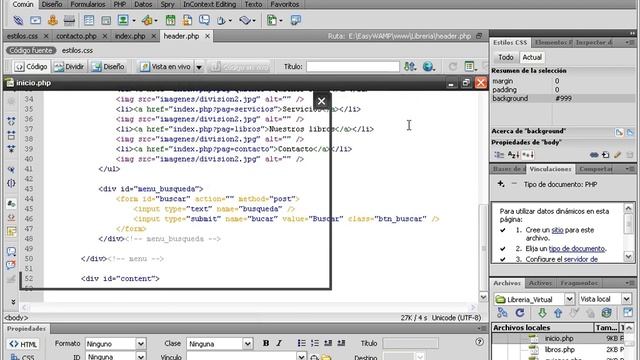Viewport: 640px width, 360px height.
Task: Open the Libreria_Virtual site dropdown
Action: [x=569, y=299]
